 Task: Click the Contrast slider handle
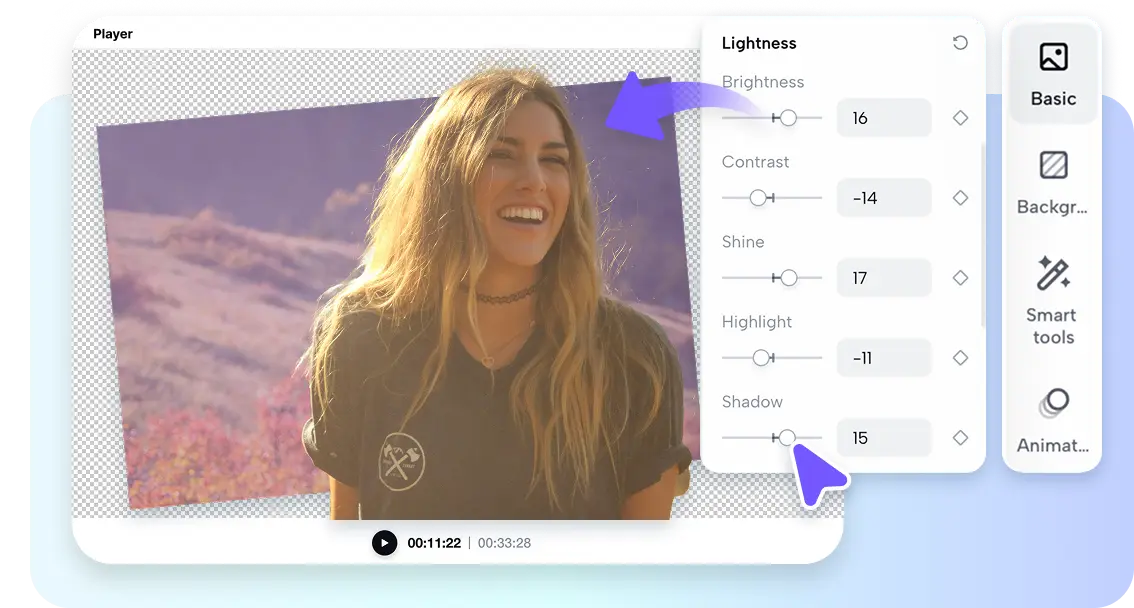click(x=757, y=197)
